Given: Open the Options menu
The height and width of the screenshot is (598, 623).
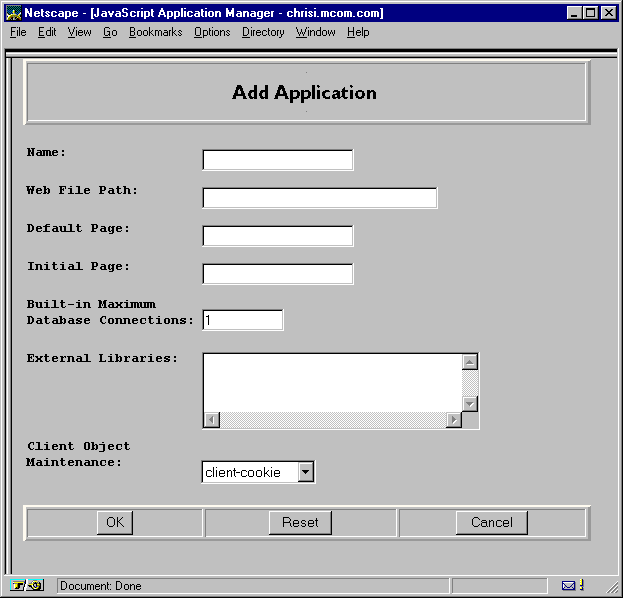Looking at the screenshot, I should coord(212,32).
